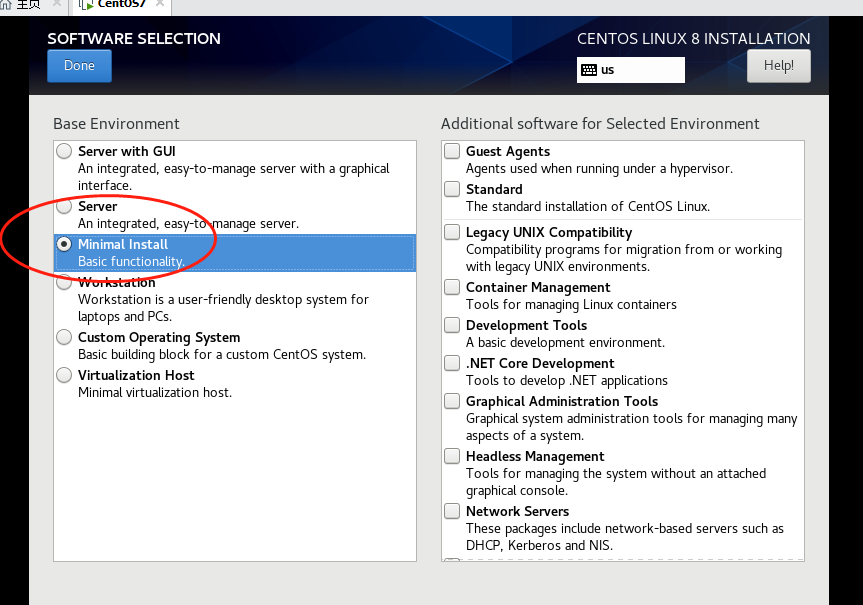The image size is (863, 605).
Task: Select Custom Operating System radio button
Action: [64, 337]
